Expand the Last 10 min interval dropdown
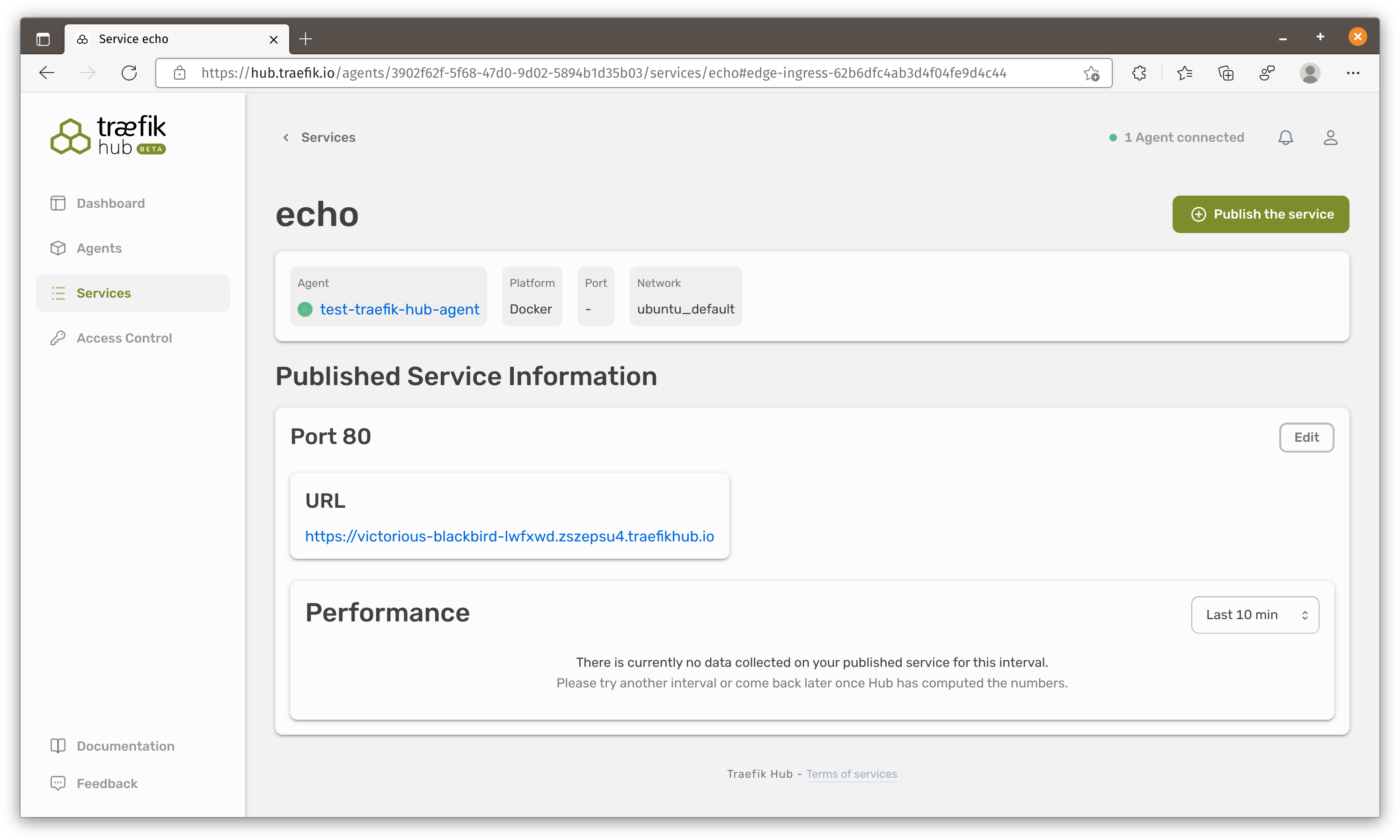Viewport: 1400px width, 840px height. click(1254, 615)
